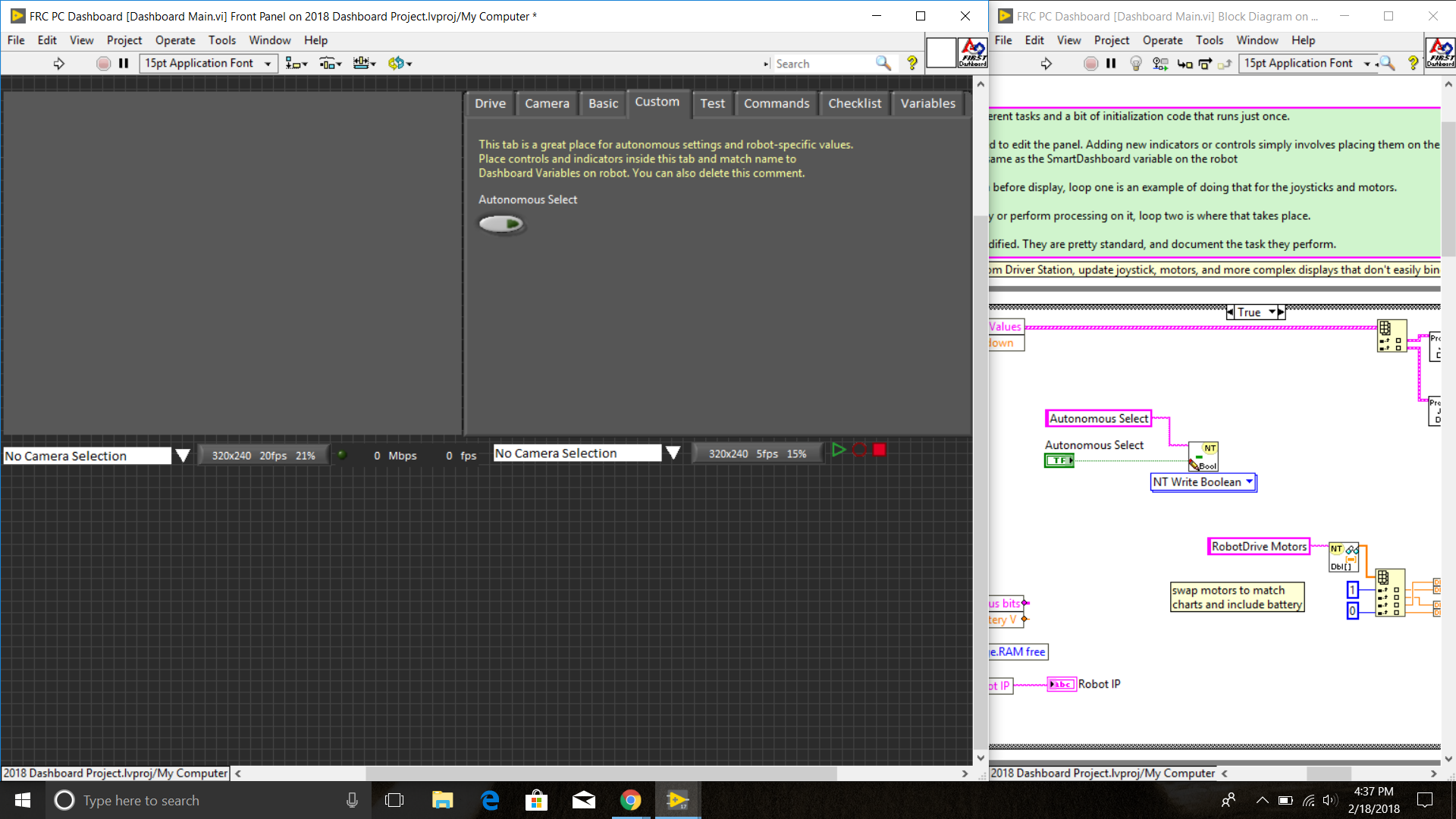
Task: Switch to the Basic tab
Action: coord(603,104)
